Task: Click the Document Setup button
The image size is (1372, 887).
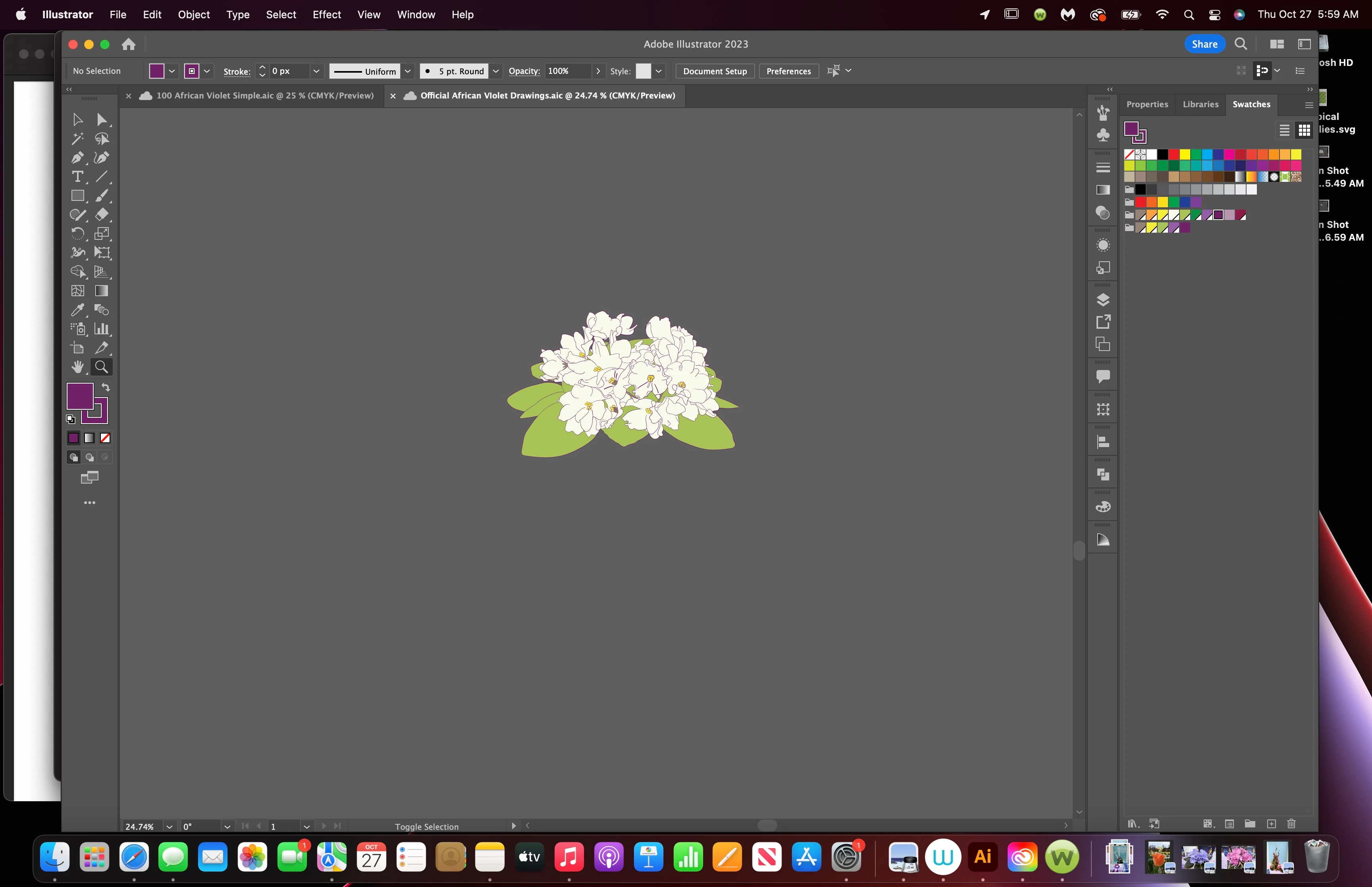Action: pos(715,71)
